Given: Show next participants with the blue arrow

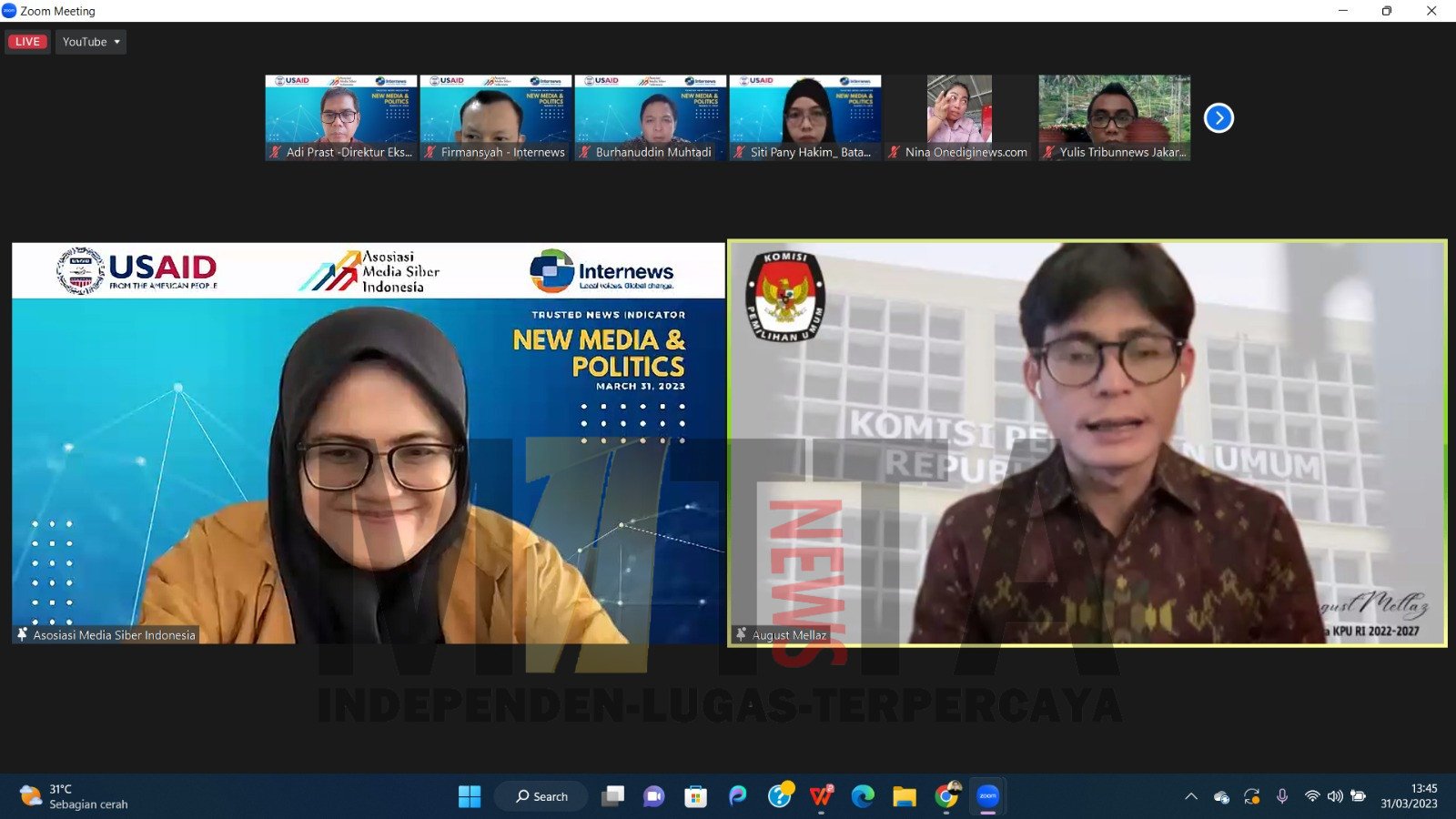Looking at the screenshot, I should pos(1218,118).
